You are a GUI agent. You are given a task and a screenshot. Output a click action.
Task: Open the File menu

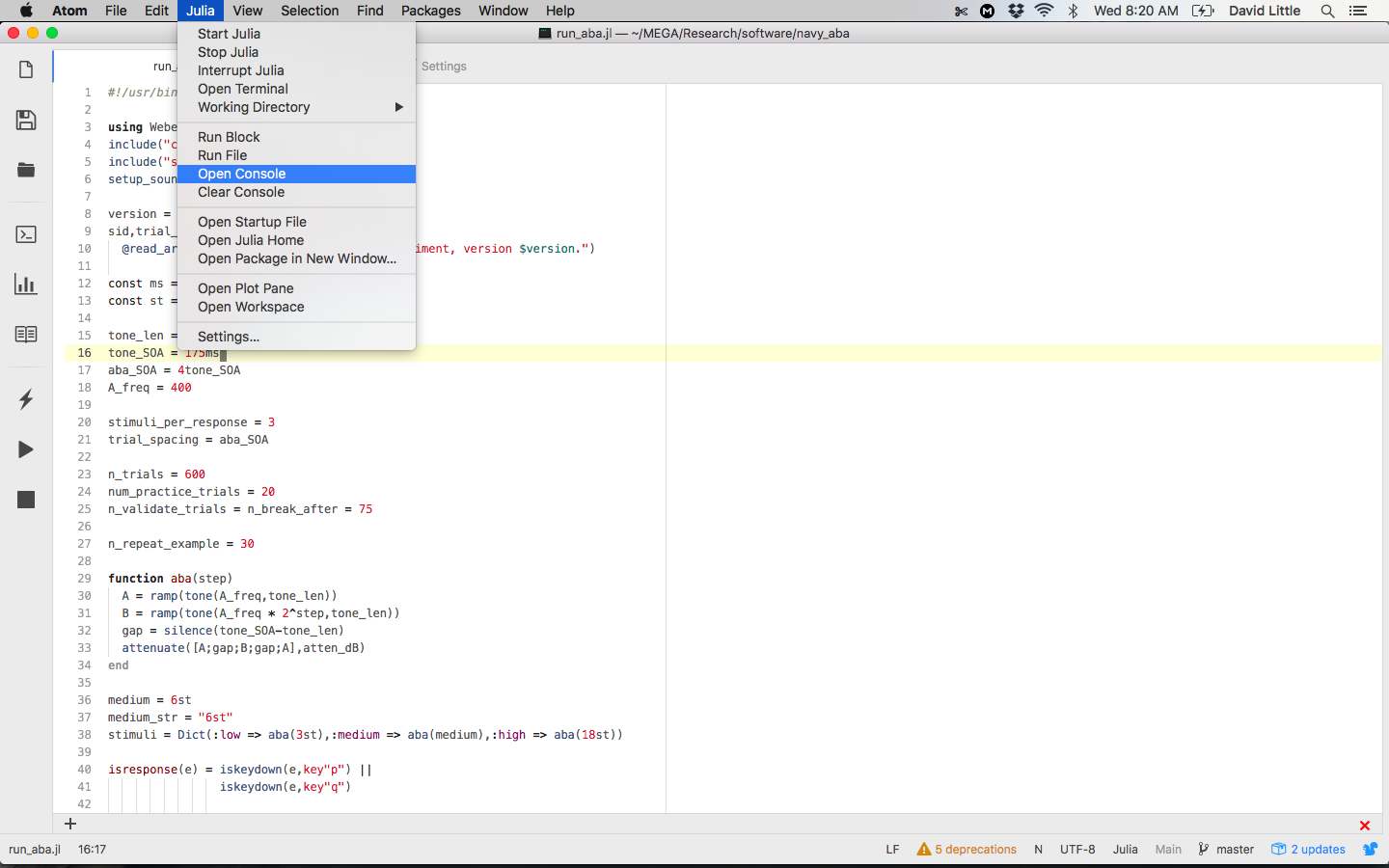pos(116,11)
